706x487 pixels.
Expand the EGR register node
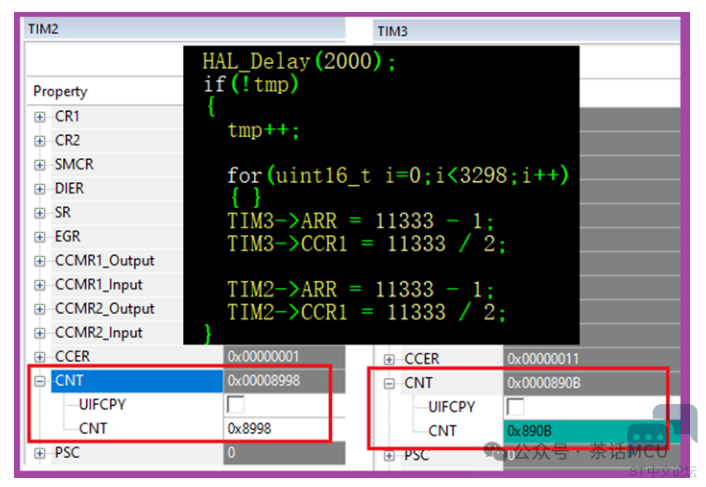tap(40, 237)
